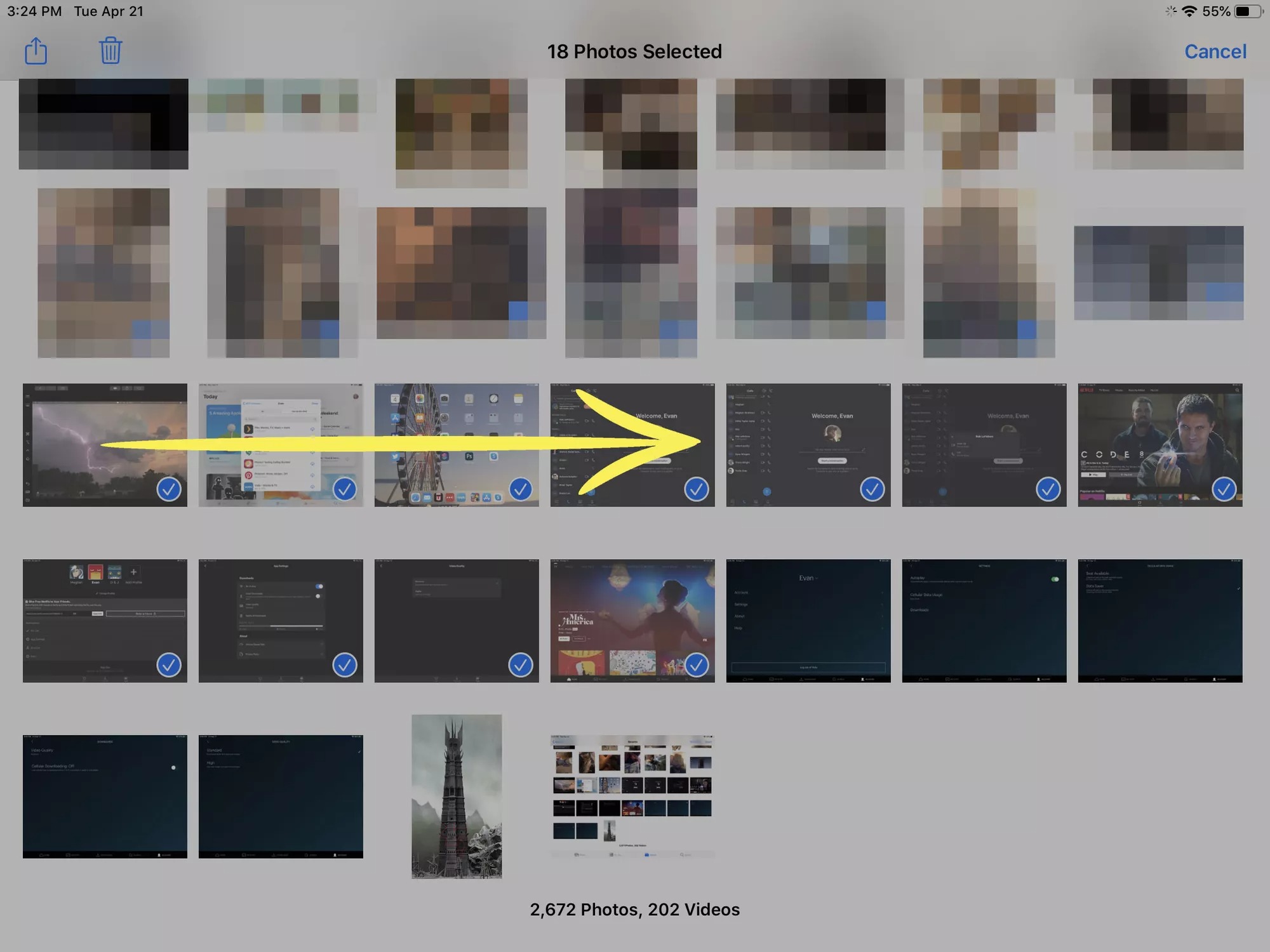Uncheck the profile selection screenshot with avatars
This screenshot has width=1270, height=952.
[x=169, y=665]
